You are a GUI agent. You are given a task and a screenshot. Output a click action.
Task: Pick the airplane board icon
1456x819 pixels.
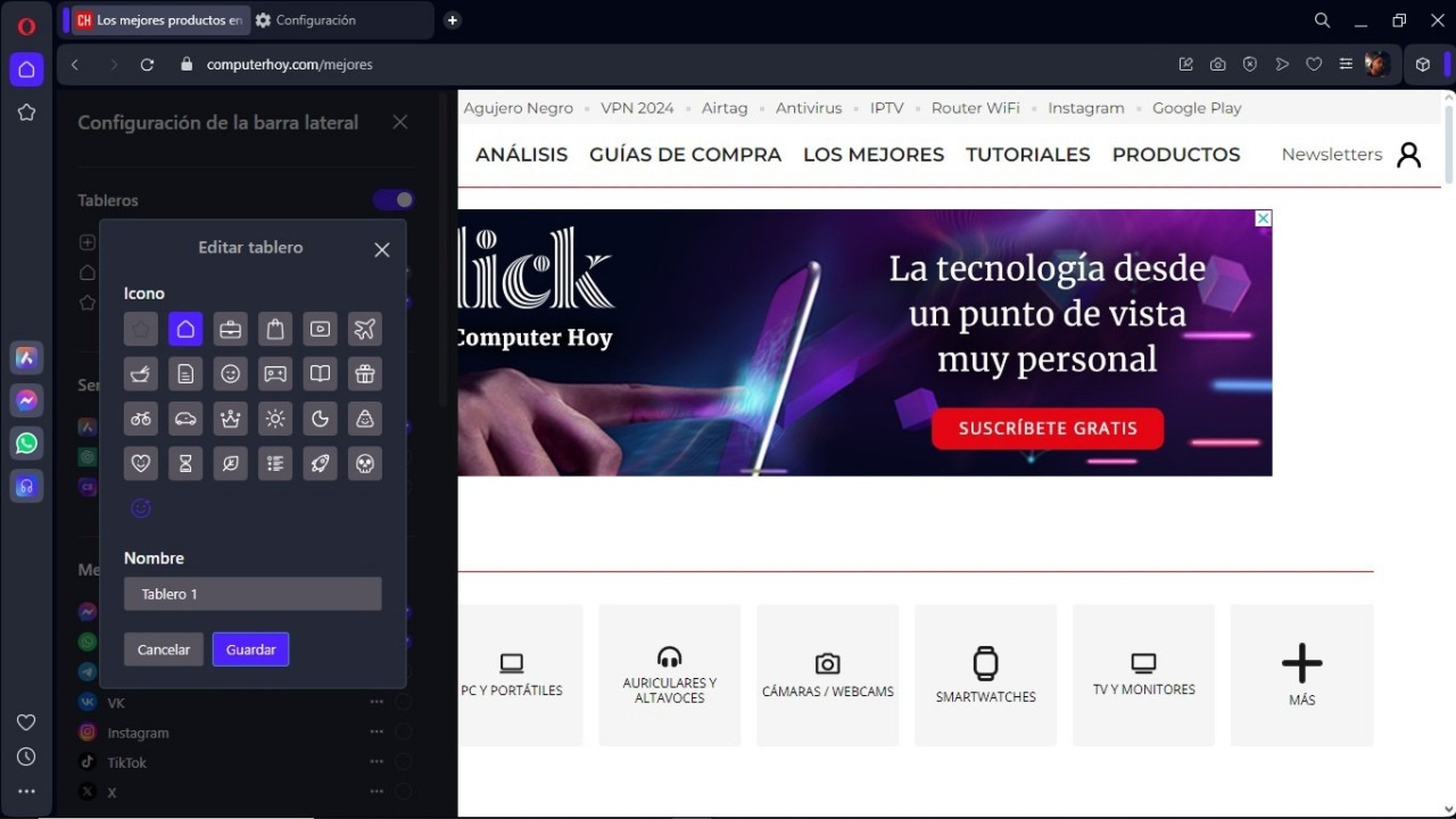364,329
